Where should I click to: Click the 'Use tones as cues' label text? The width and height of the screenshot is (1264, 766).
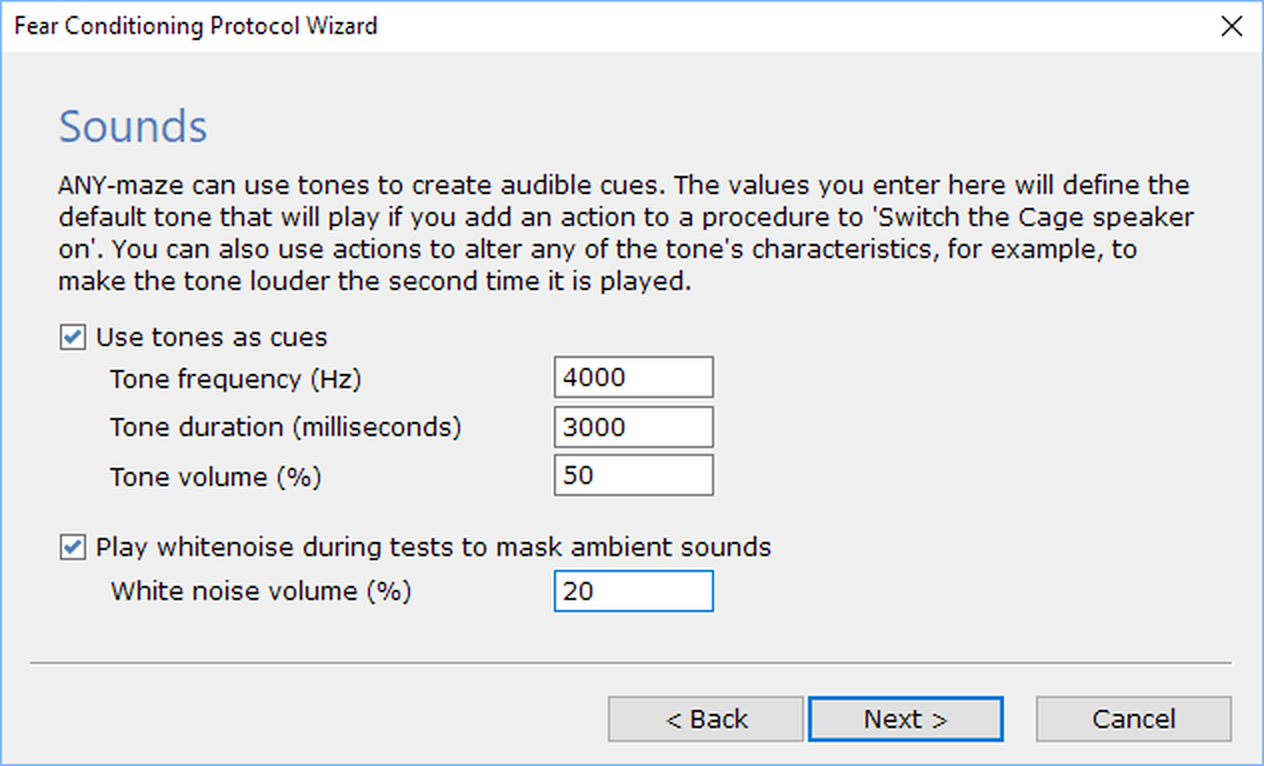point(212,337)
